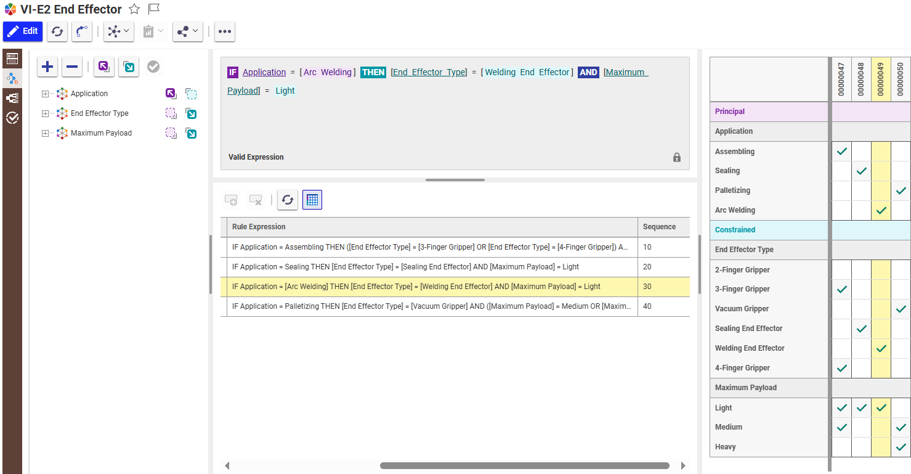Screen dimensions: 911x474
Task: Select the Arc Welding rule row
Action: [x=456, y=286]
